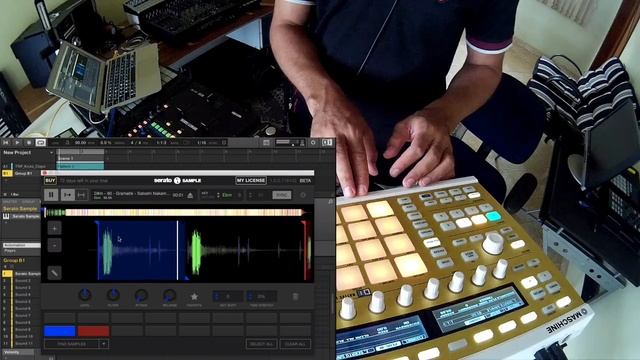Select Scene 1 in the arranger

click(80, 158)
